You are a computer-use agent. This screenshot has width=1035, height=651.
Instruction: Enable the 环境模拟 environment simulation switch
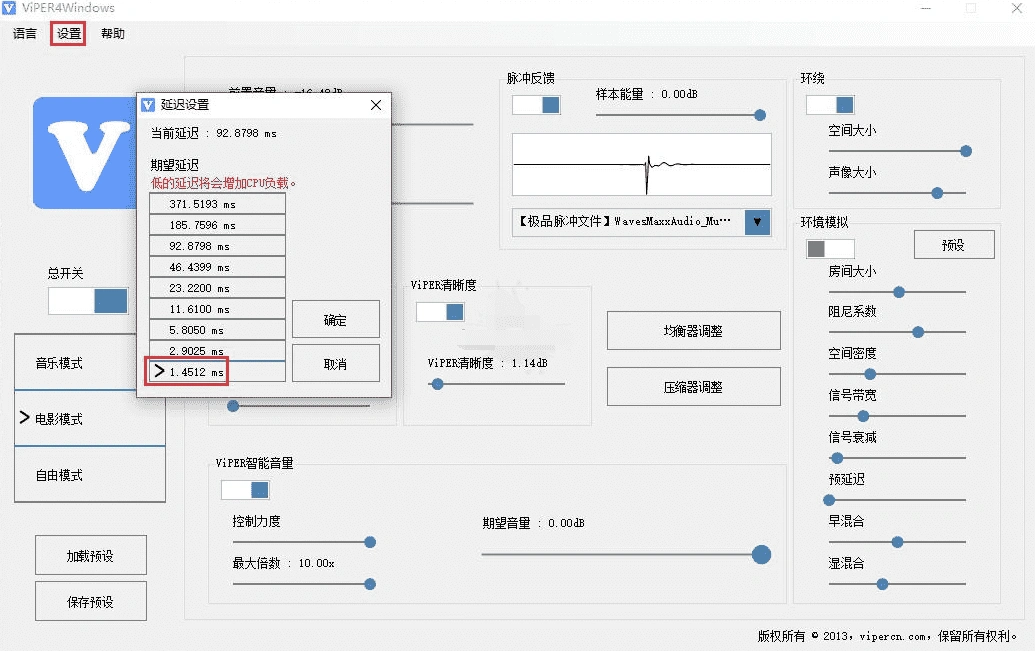[830, 245]
